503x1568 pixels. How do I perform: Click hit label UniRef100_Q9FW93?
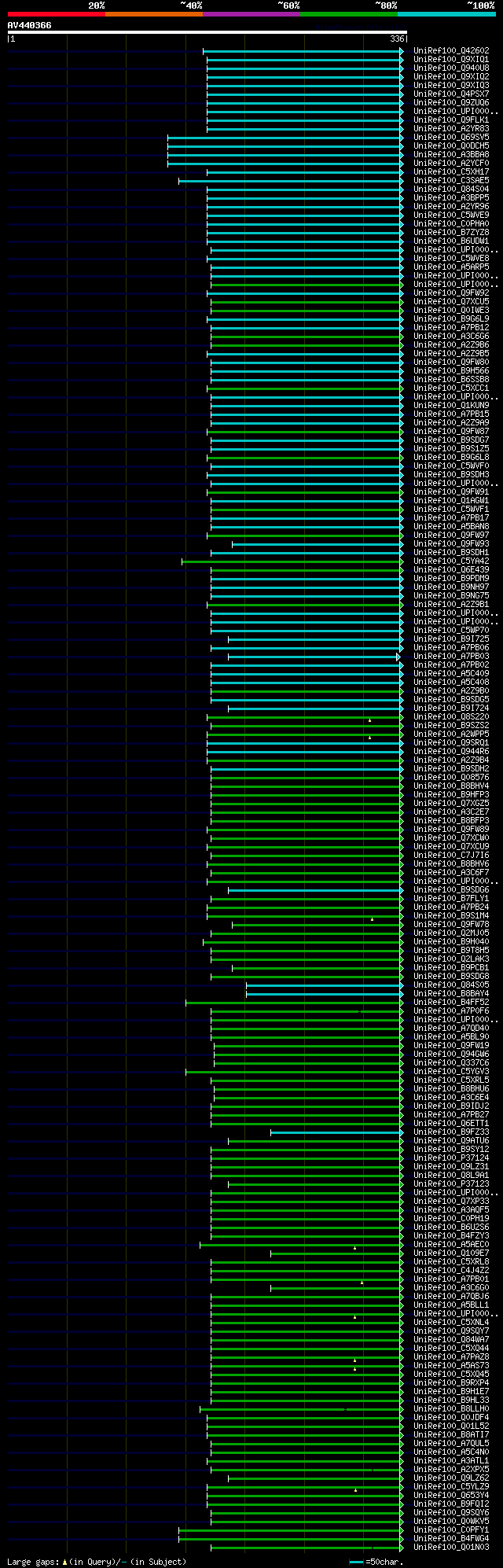tap(451, 544)
